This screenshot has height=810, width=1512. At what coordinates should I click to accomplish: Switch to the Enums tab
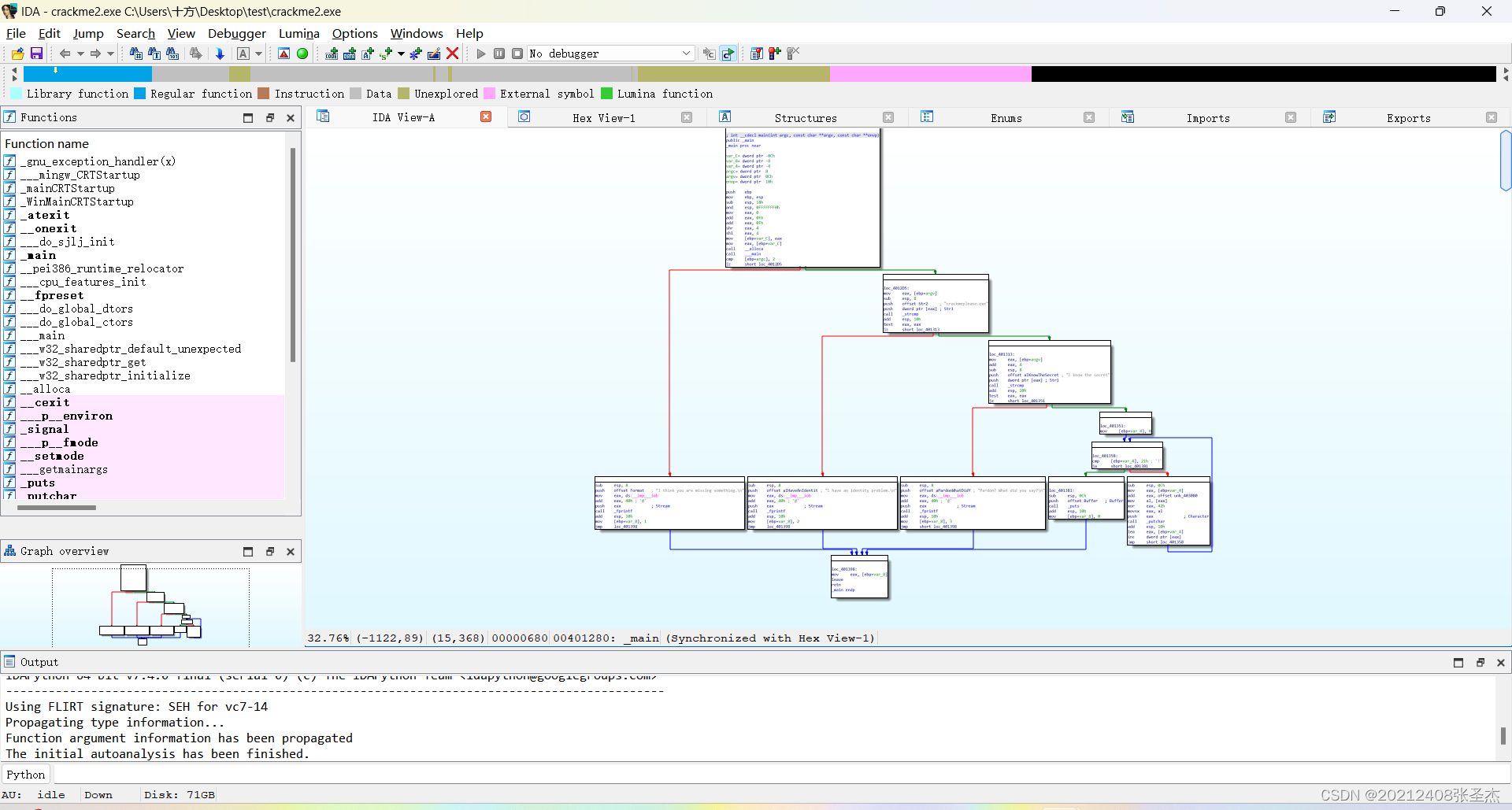tap(1006, 117)
